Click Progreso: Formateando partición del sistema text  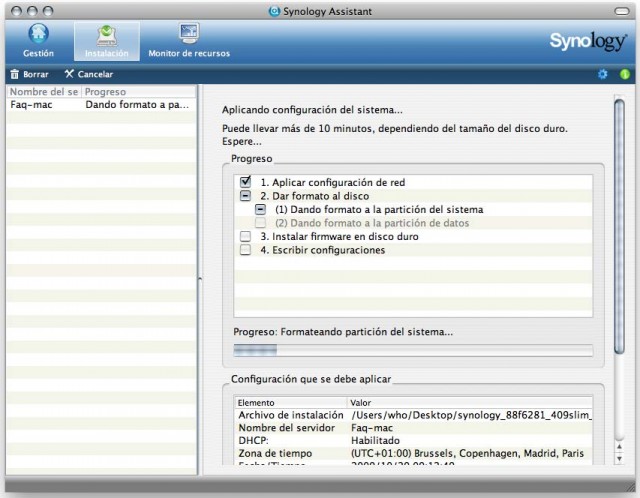(x=343, y=332)
